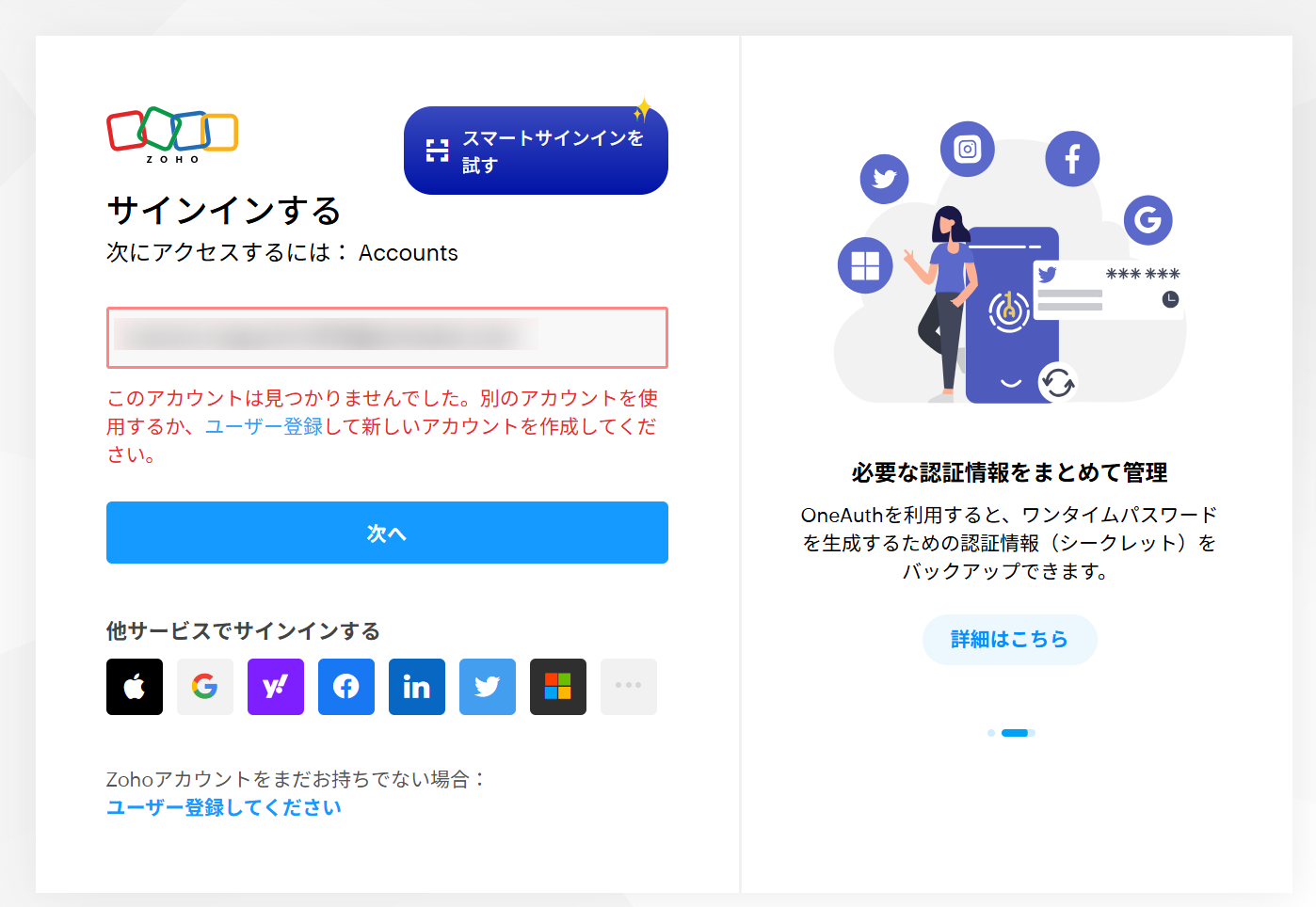Screen dimensions: 1316x907
Task: Click ユーザー登録してください link at bottom
Action: point(224,807)
